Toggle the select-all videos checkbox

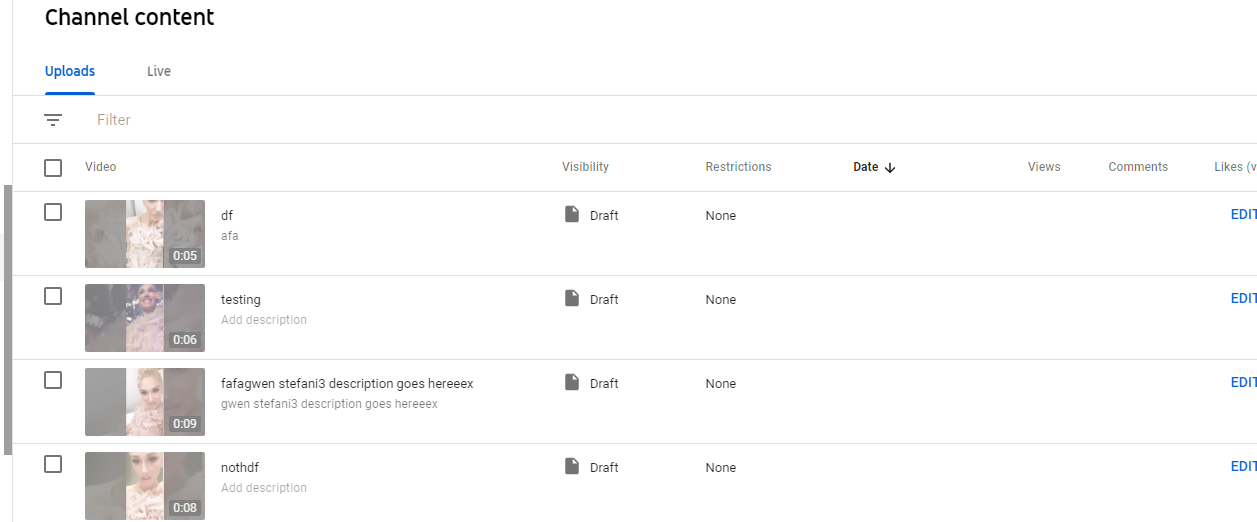(53, 168)
